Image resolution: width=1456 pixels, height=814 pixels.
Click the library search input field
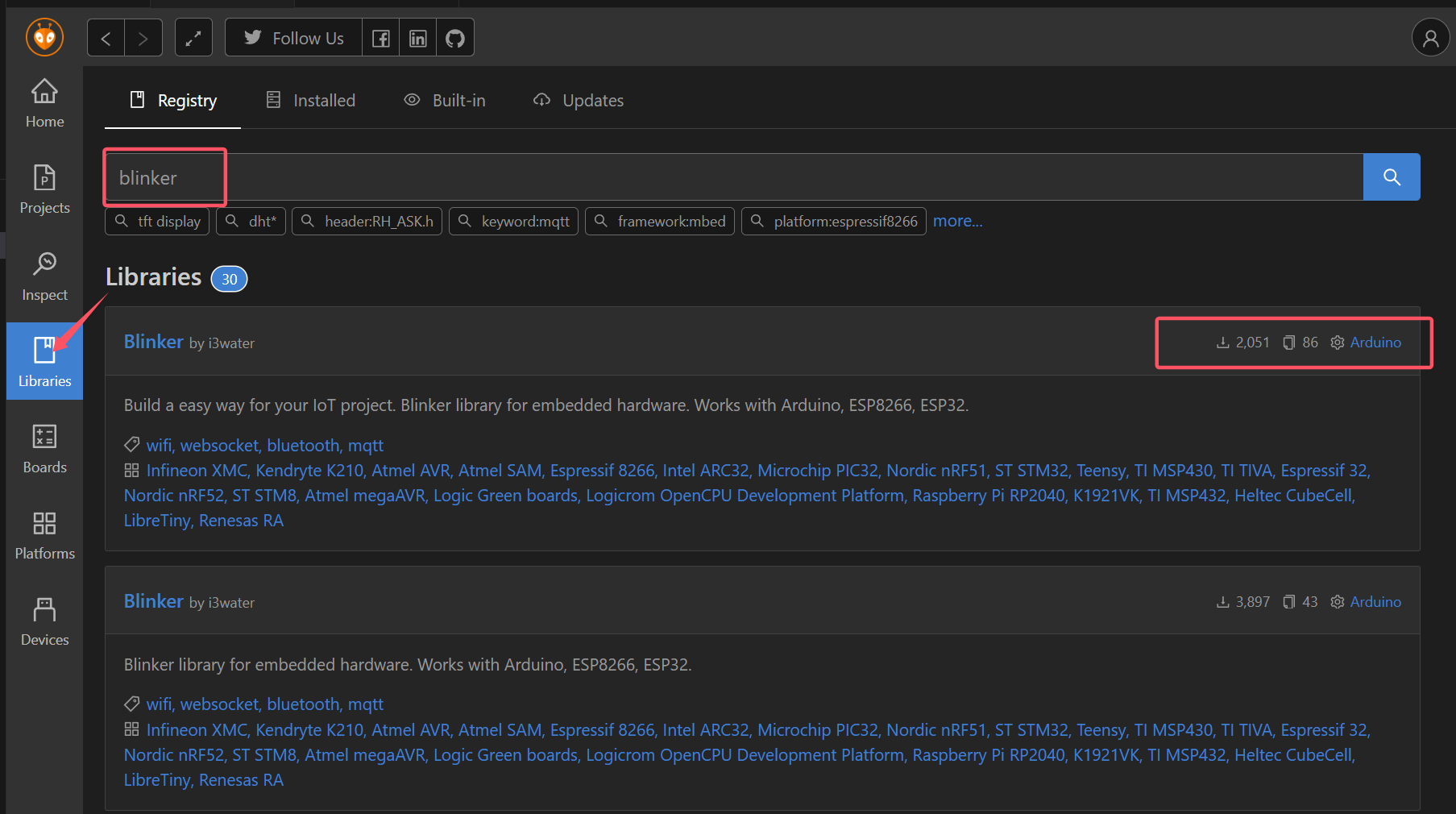point(734,177)
